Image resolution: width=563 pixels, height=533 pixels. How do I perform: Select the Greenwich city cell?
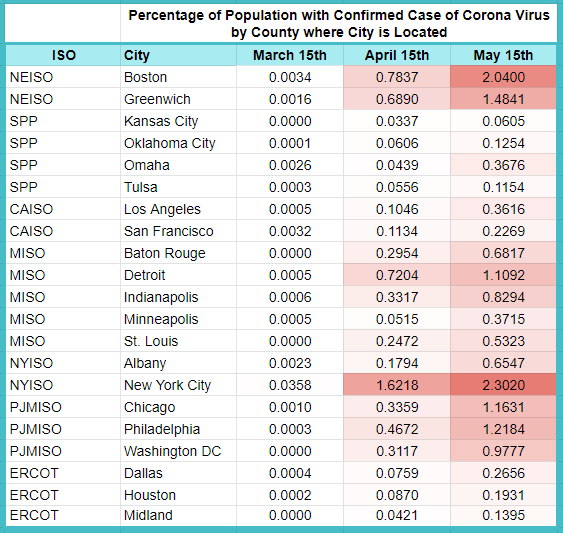tap(178, 99)
